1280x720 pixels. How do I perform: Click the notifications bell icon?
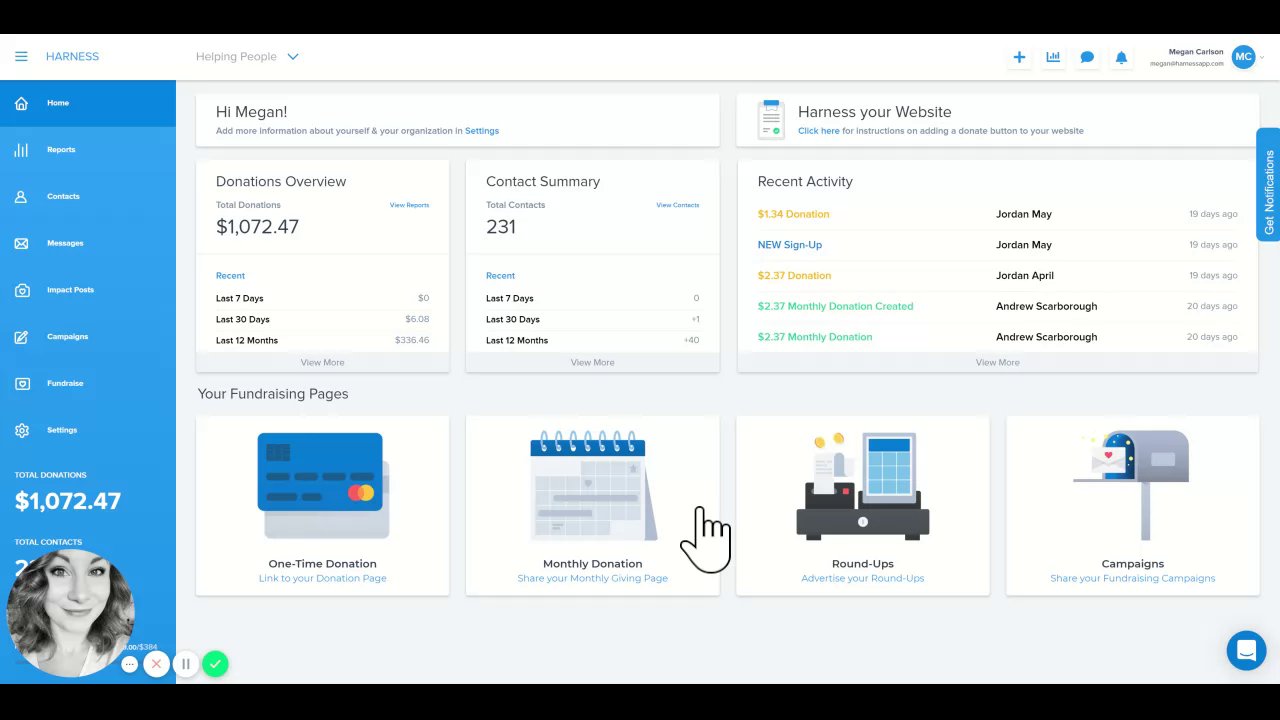(x=1121, y=57)
